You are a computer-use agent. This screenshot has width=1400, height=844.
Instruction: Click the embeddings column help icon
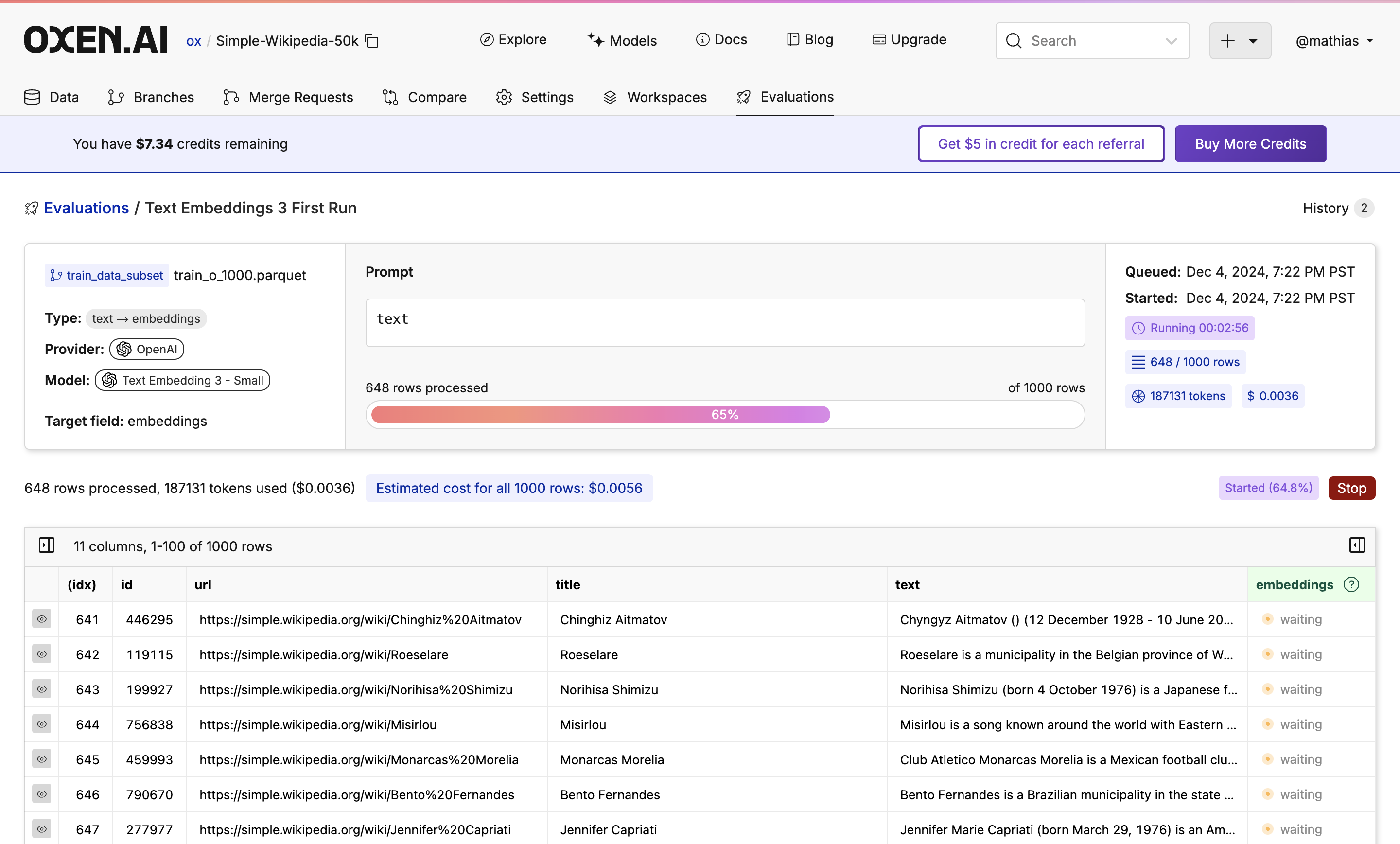(x=1351, y=584)
